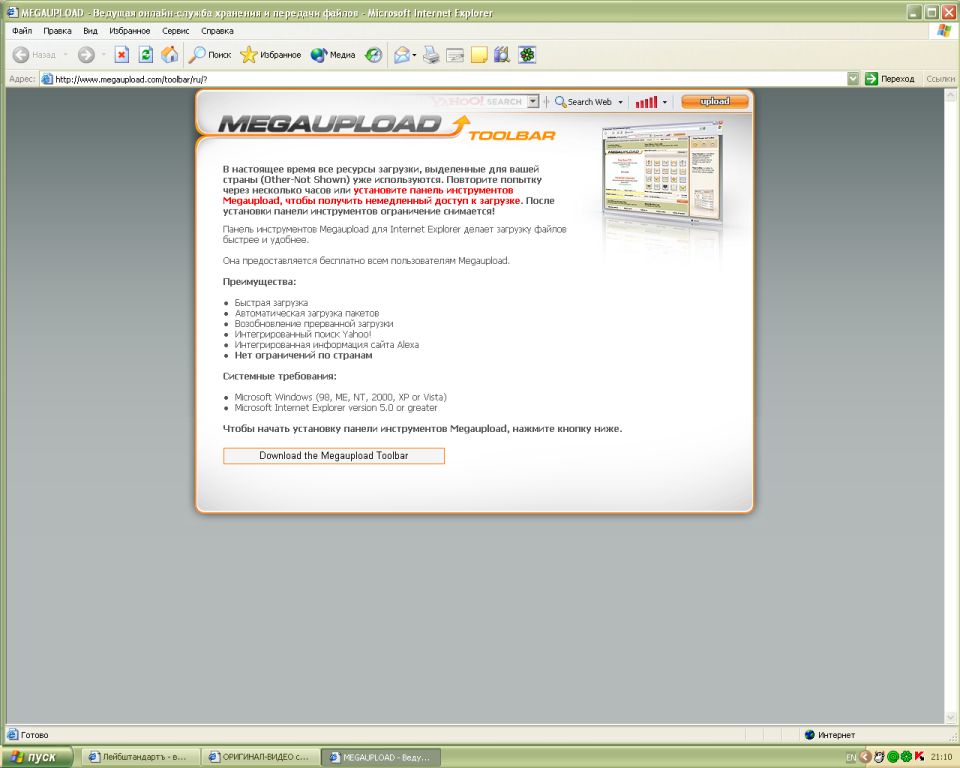The image size is (960, 768).
Task: Click the MEGAUPLOAD taskbar window button
Action: 381,758
